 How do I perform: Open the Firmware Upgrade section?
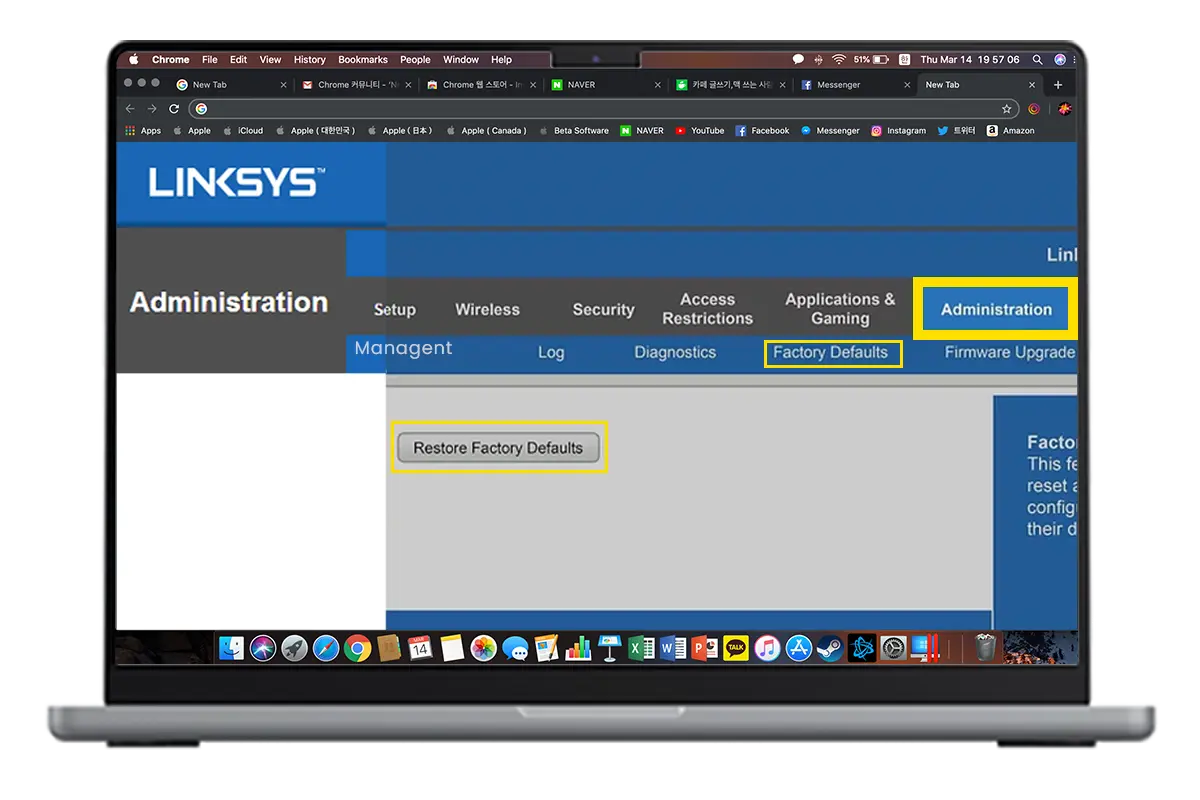tap(1009, 352)
